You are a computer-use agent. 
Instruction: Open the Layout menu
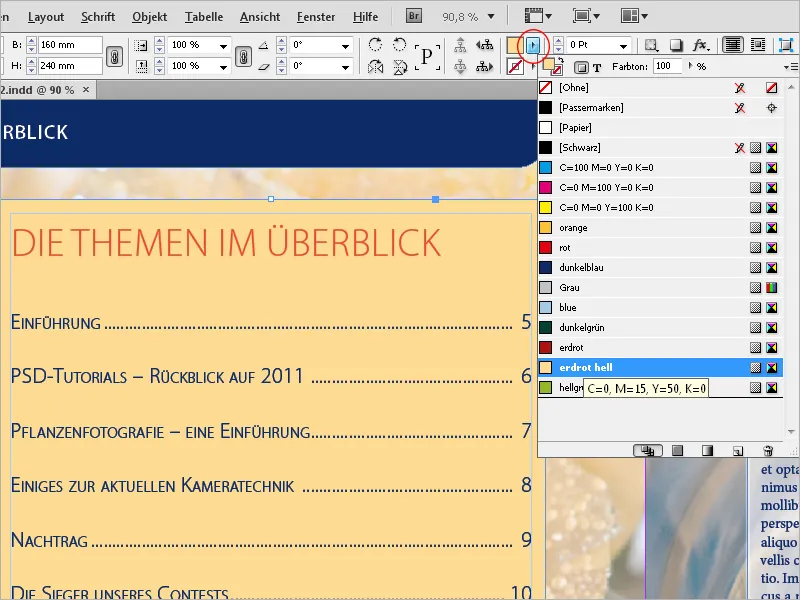[x=46, y=17]
